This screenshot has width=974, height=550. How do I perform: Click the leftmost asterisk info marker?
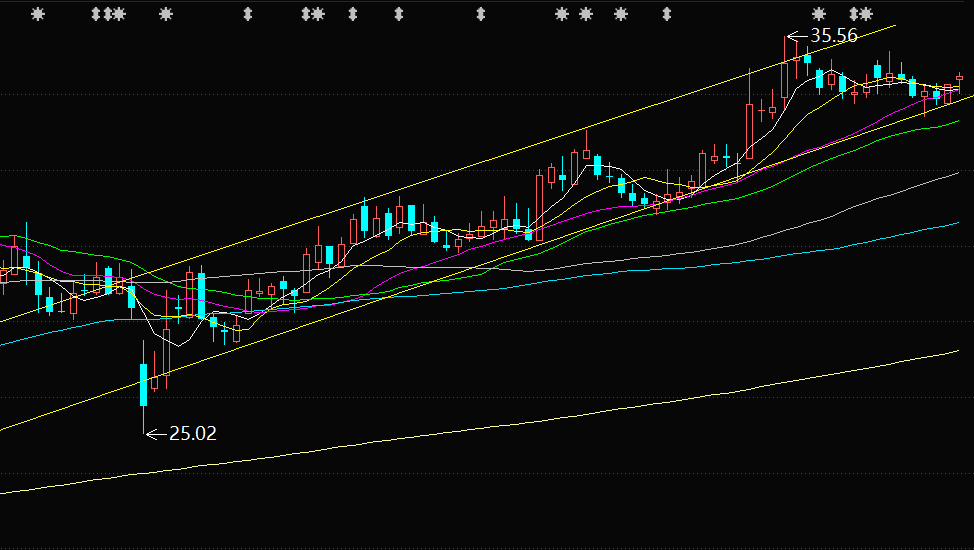(x=38, y=14)
